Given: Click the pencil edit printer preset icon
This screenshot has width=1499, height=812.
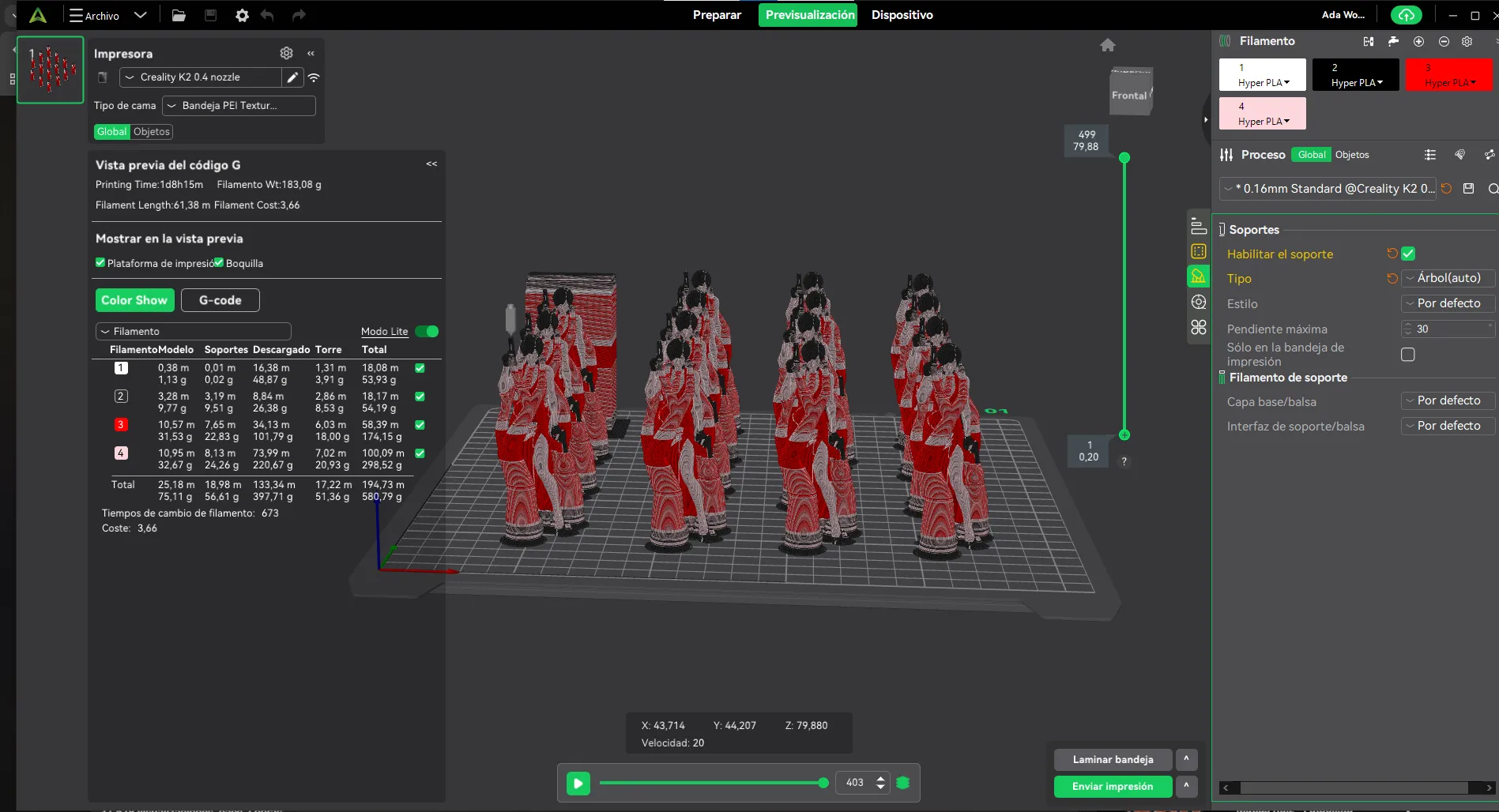Looking at the screenshot, I should click(292, 77).
